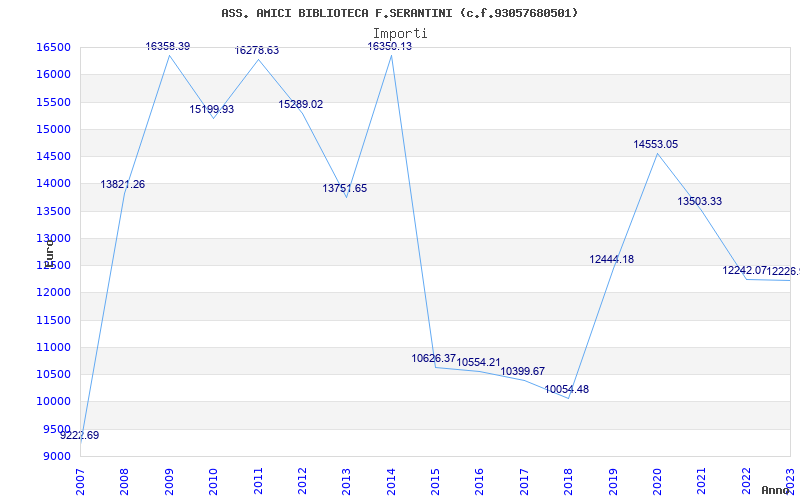Click y-axis value 16000
Image resolution: width=800 pixels, height=500 pixels.
(x=53, y=74)
